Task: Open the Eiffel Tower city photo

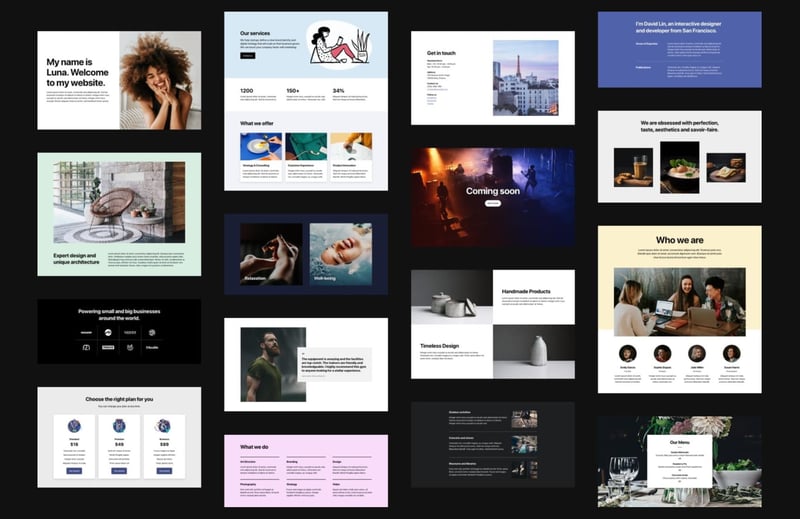Action: coord(526,78)
